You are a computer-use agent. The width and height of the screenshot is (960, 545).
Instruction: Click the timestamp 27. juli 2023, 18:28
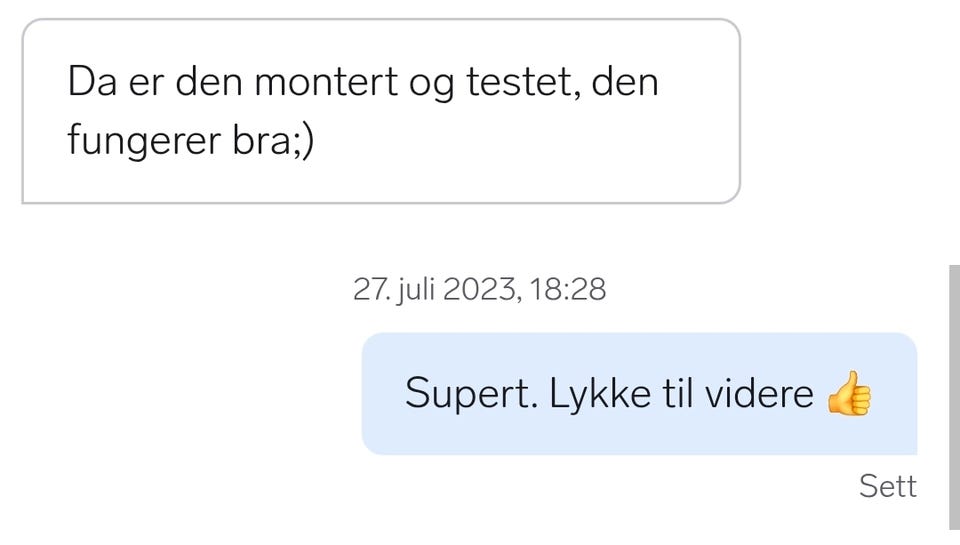tap(479, 290)
